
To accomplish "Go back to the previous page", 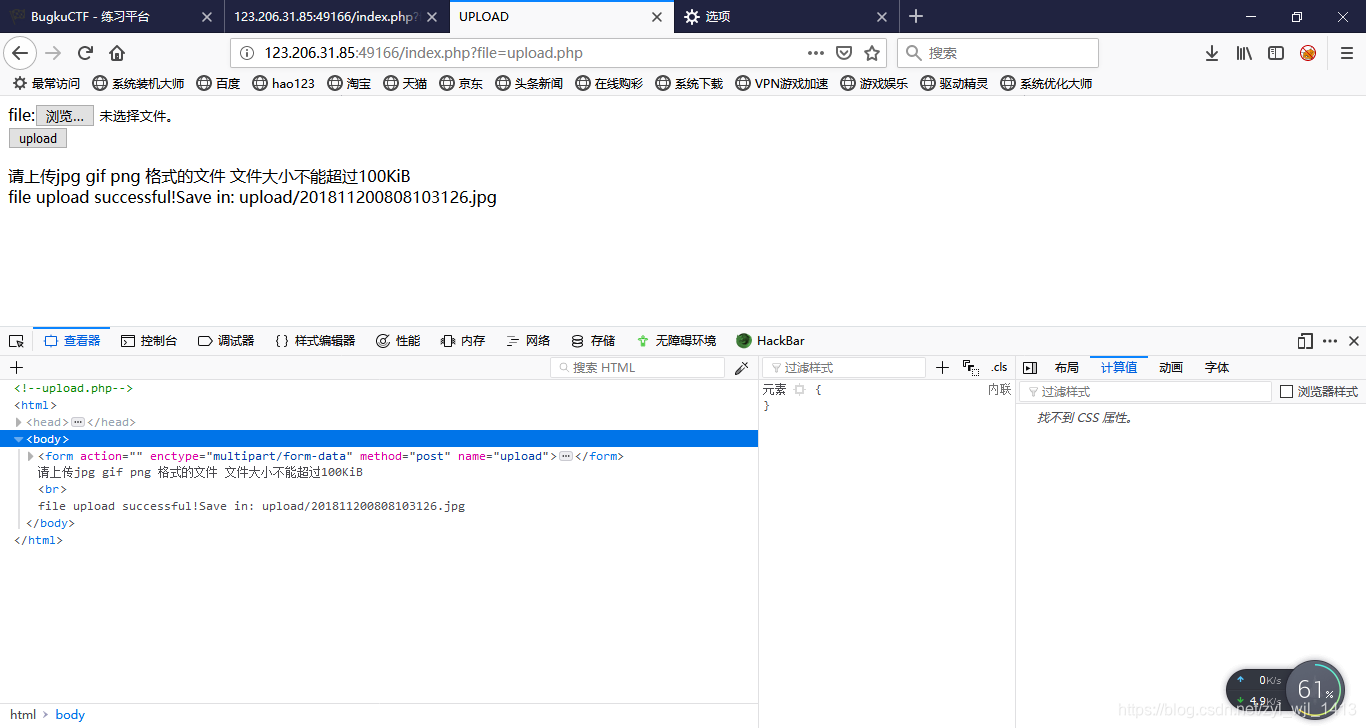I will (20, 53).
